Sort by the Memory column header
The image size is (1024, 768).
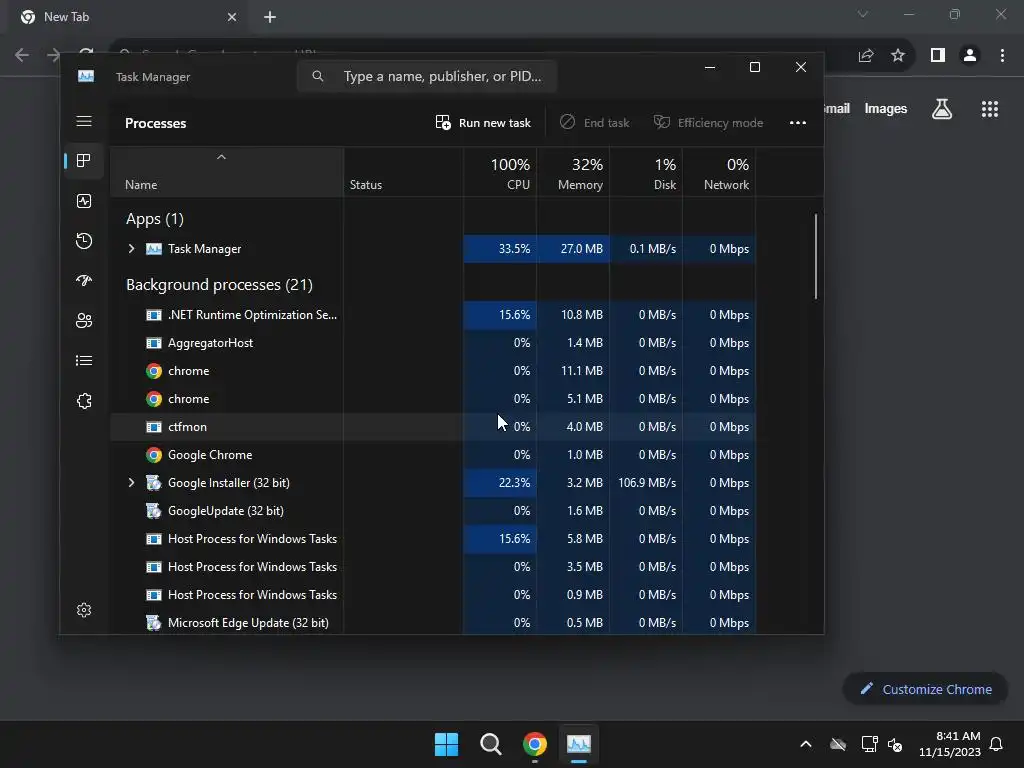pyautogui.click(x=573, y=174)
